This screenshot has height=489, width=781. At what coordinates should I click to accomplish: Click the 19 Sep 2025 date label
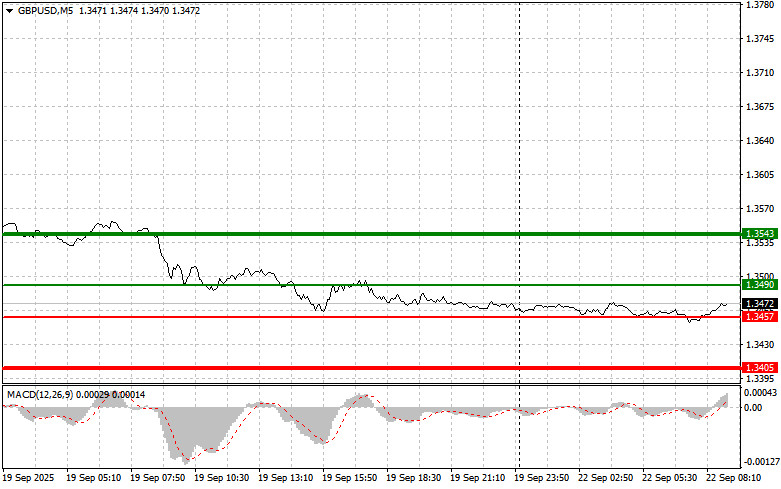click(32, 479)
